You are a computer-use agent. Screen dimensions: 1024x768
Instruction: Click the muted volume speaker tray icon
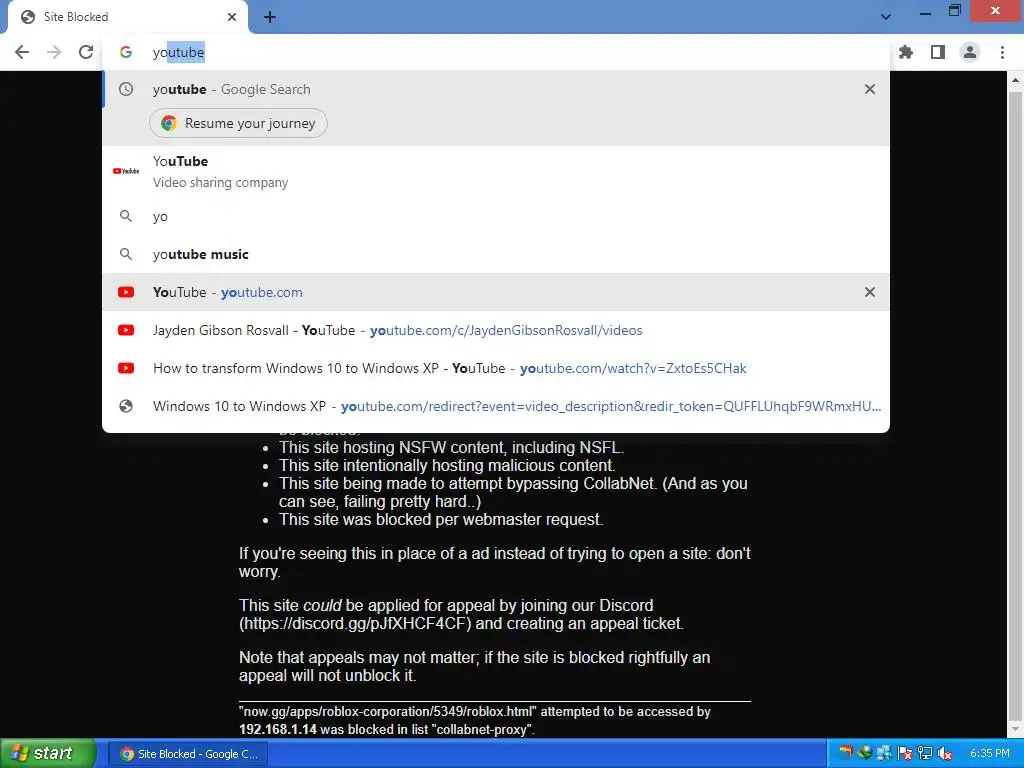[944, 753]
